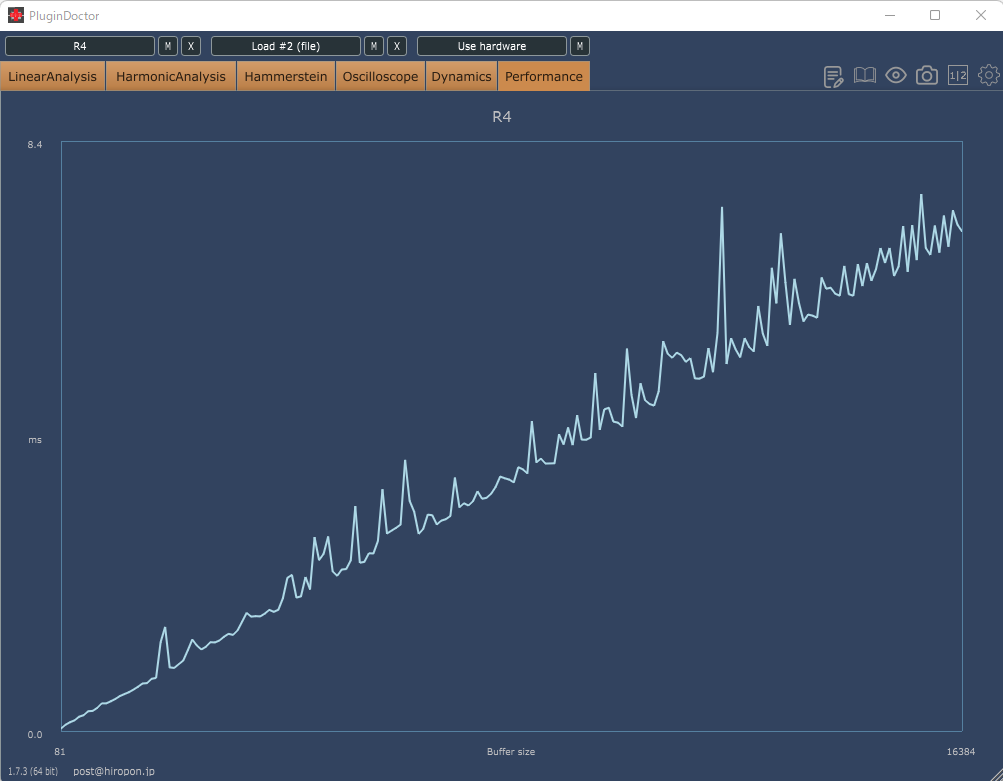
Task: Open the notes editor icon
Action: tap(833, 76)
